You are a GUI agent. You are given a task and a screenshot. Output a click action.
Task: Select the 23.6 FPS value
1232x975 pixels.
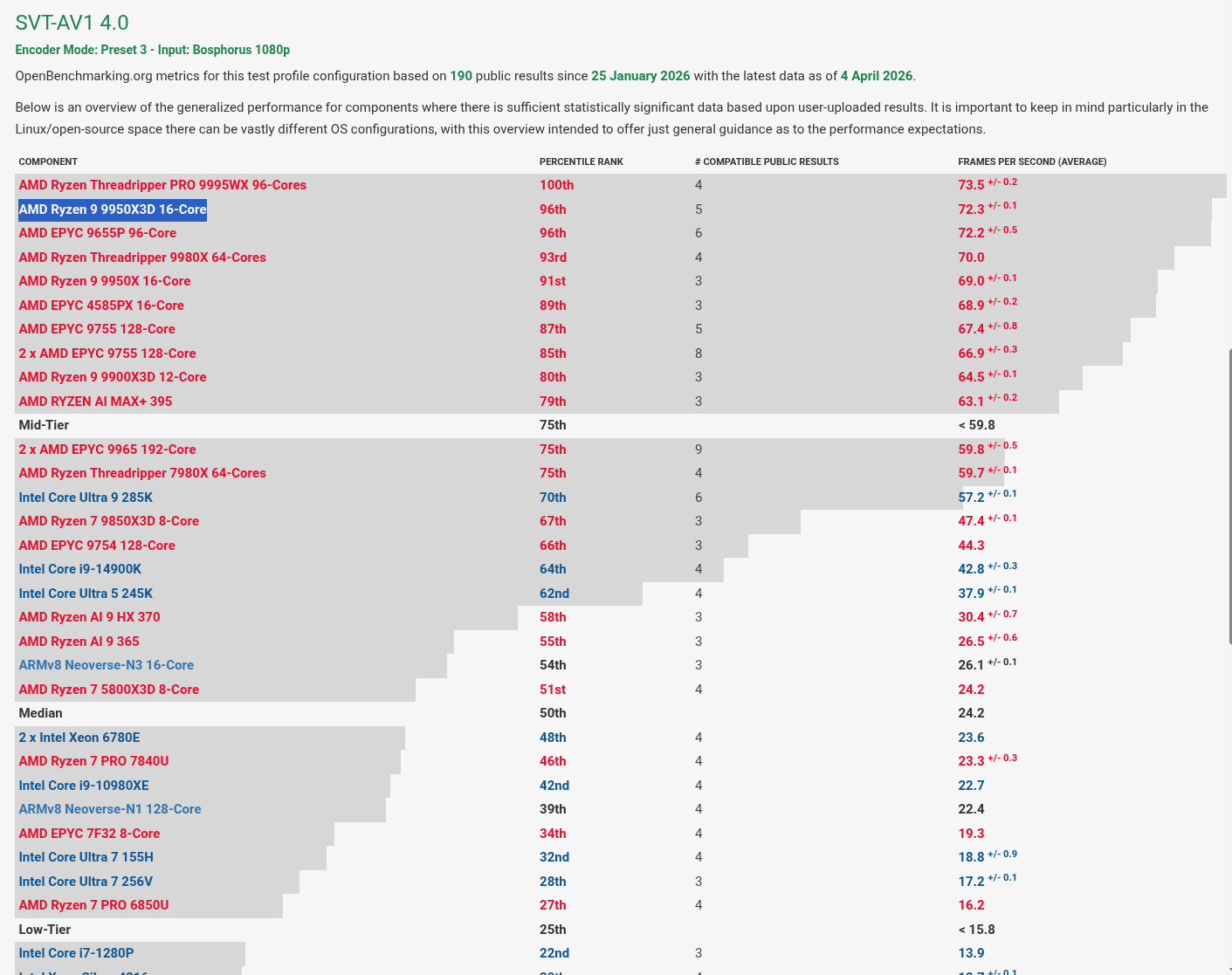click(971, 738)
